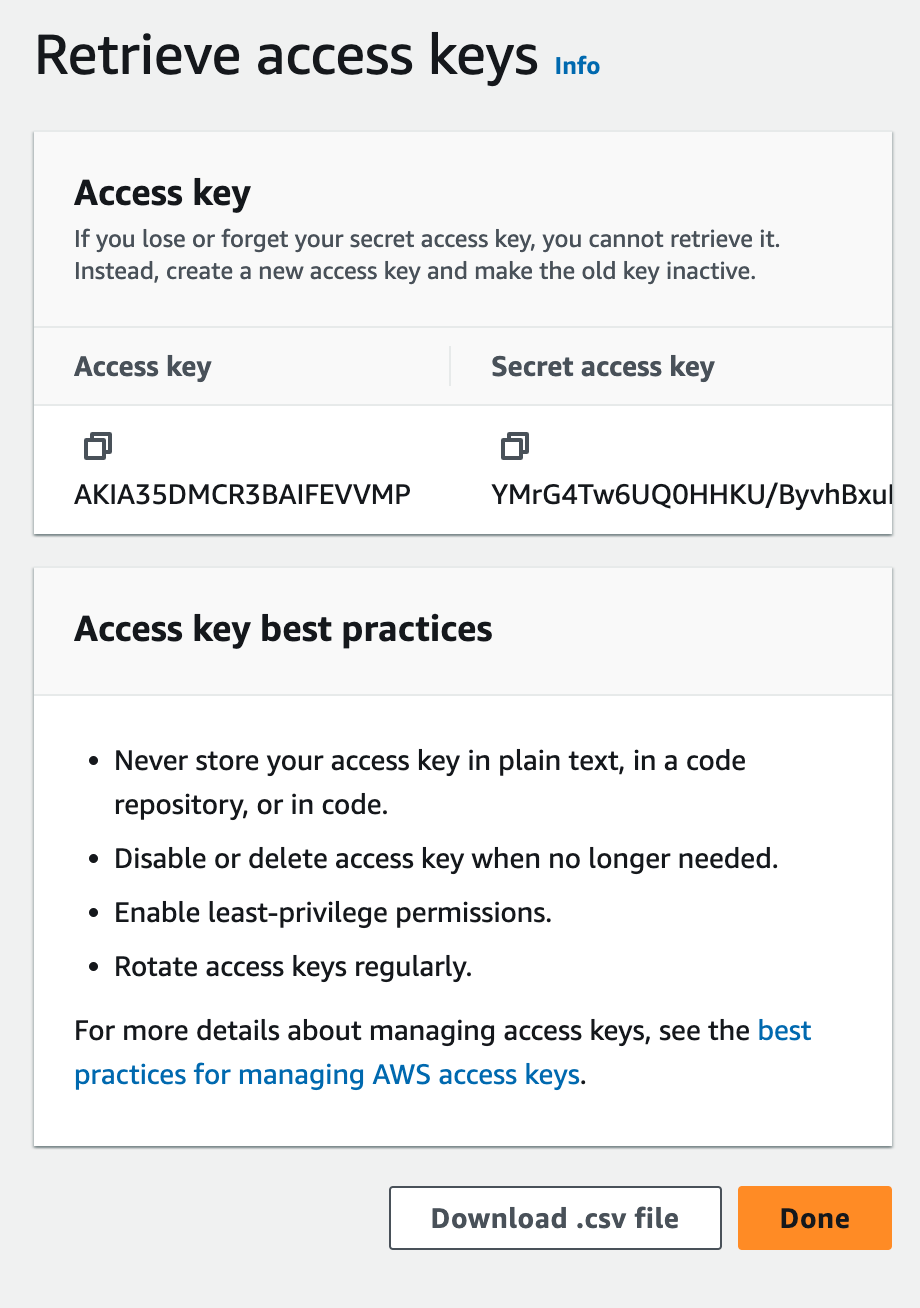
Task: Click the Access key column header
Action: click(143, 367)
